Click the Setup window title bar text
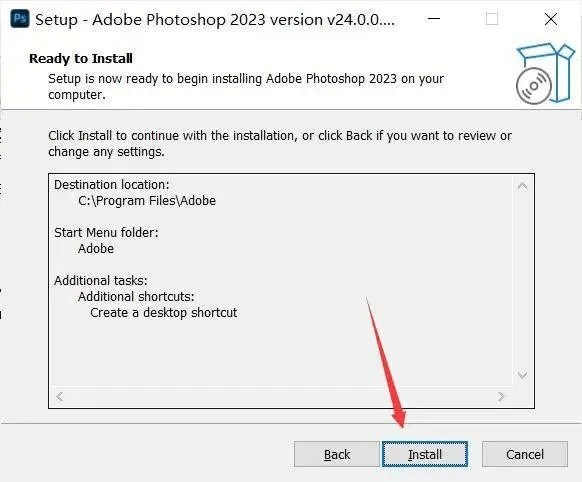The image size is (582, 482). tap(215, 20)
